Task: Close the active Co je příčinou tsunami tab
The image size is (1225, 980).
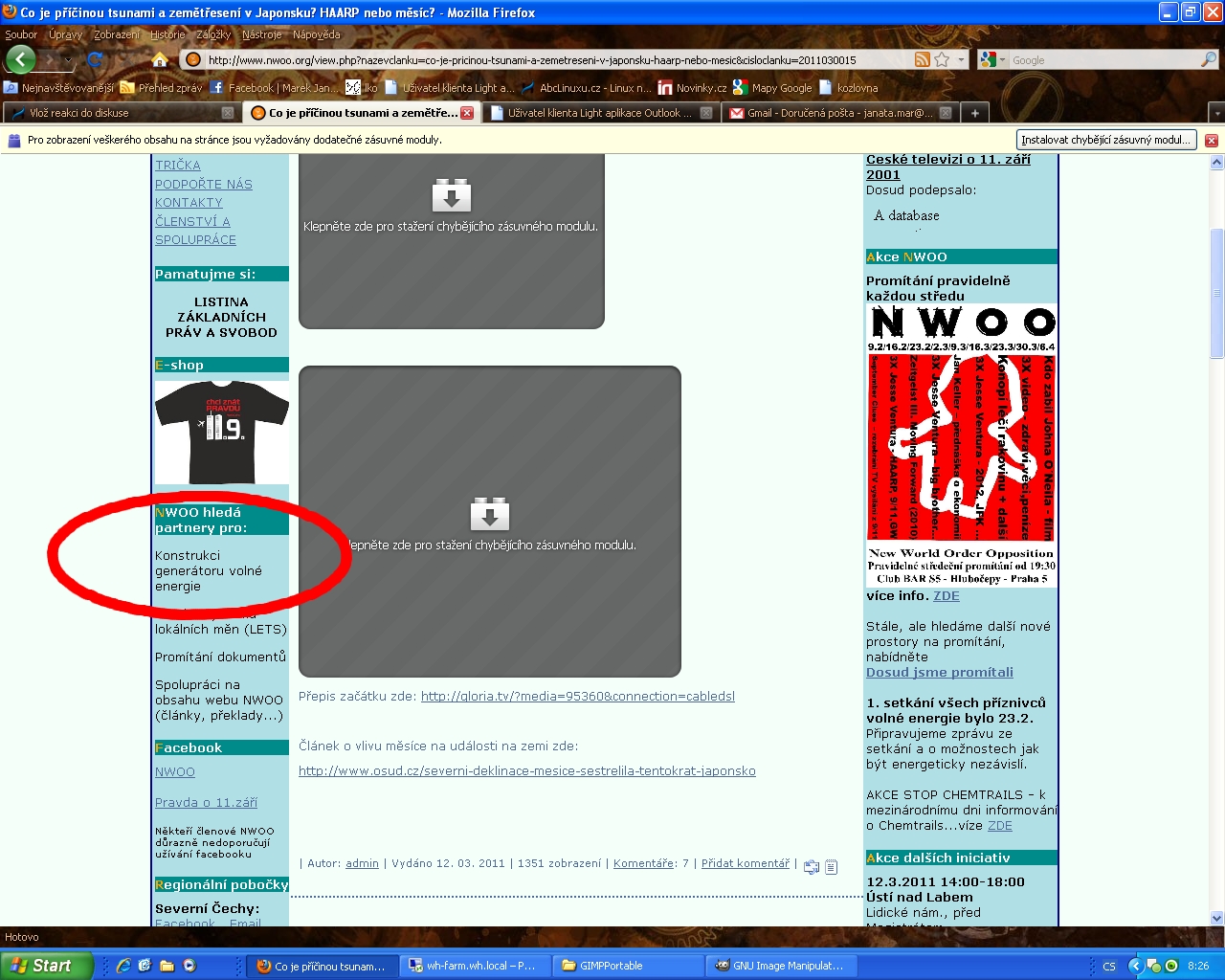Action: coord(467,113)
